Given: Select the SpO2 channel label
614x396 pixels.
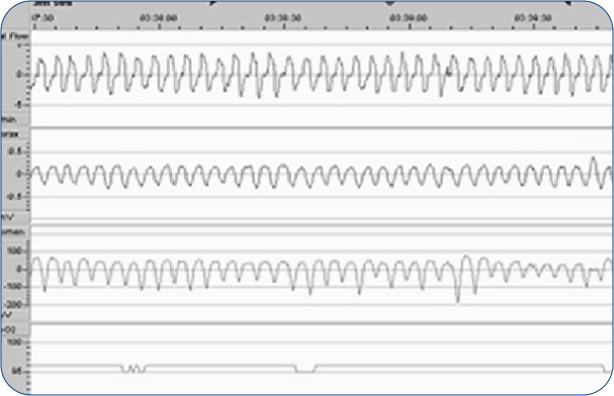Looking at the screenshot, I should pyautogui.click(x=9, y=330).
